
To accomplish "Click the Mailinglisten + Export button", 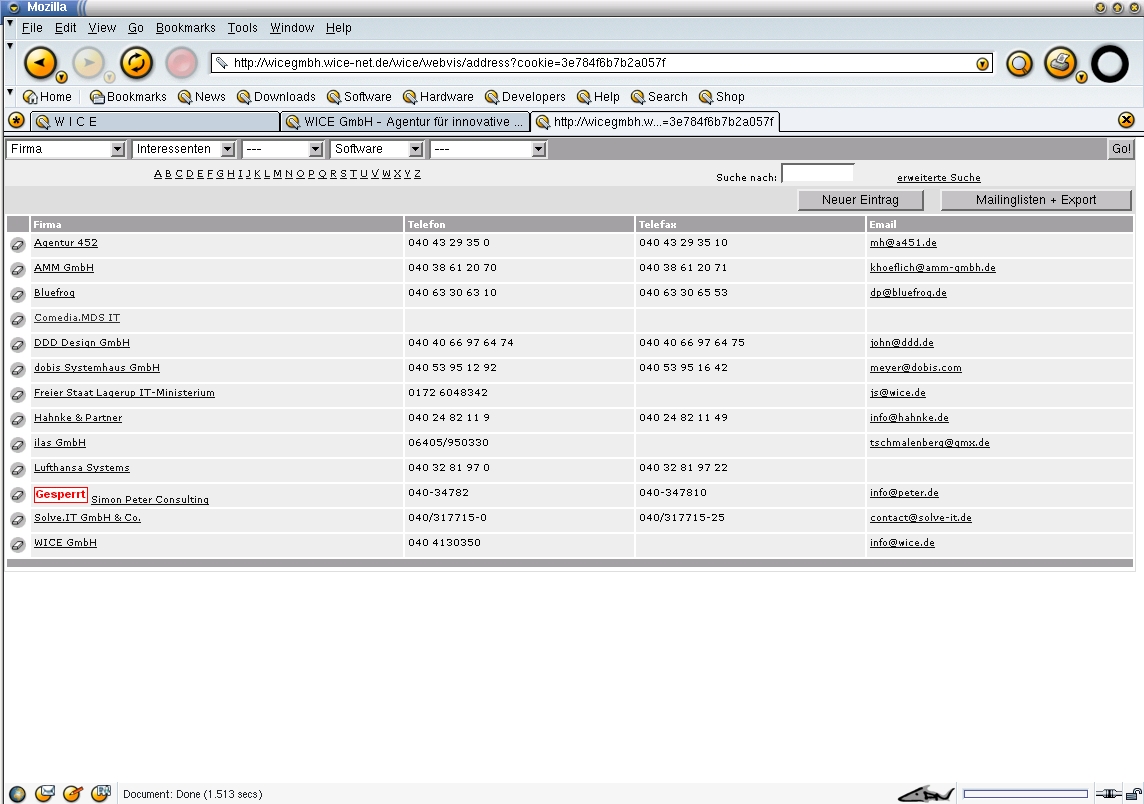I will coord(1035,200).
